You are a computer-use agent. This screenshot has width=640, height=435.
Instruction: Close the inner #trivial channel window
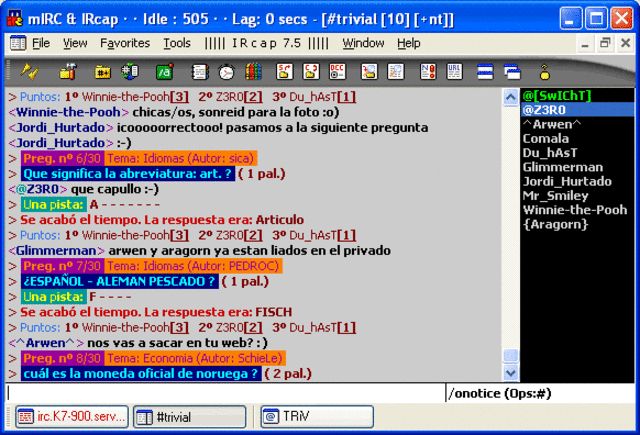(625, 43)
